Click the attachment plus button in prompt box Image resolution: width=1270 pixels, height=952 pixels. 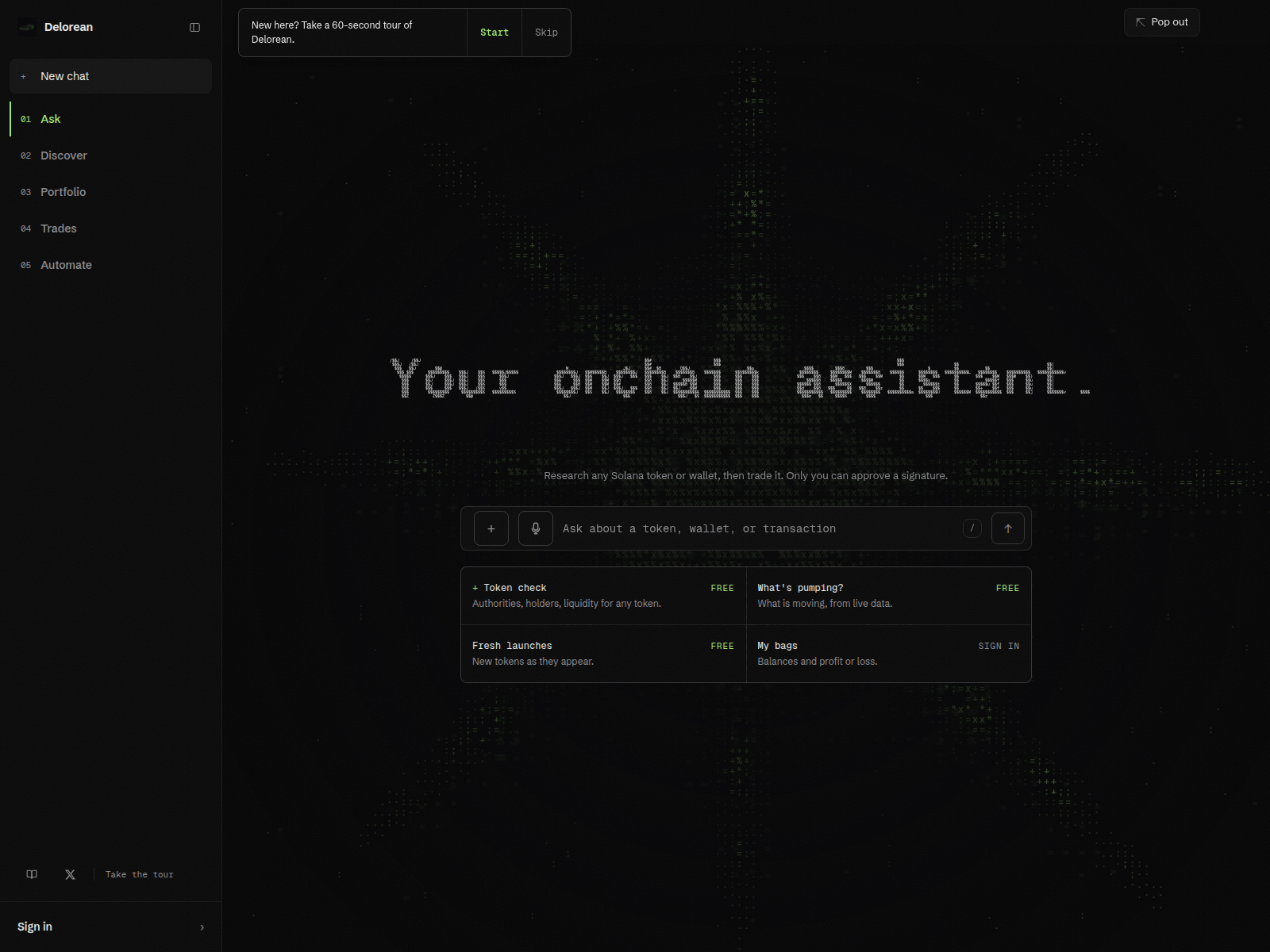(x=491, y=528)
